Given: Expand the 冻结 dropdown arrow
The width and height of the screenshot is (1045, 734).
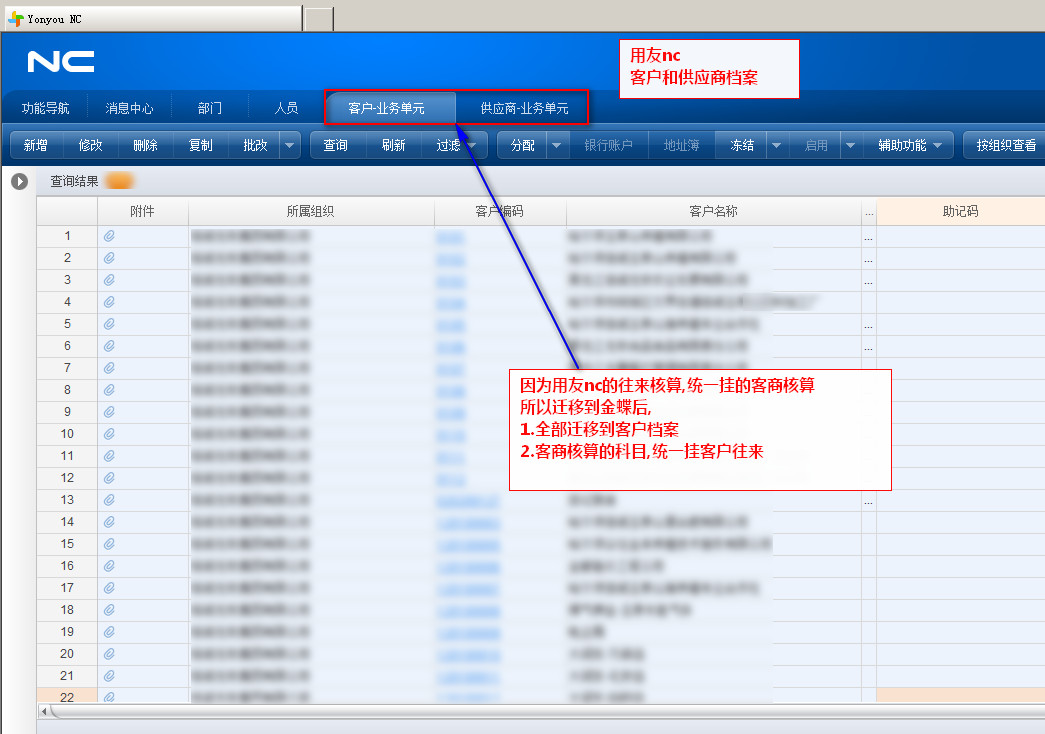Looking at the screenshot, I should [777, 146].
